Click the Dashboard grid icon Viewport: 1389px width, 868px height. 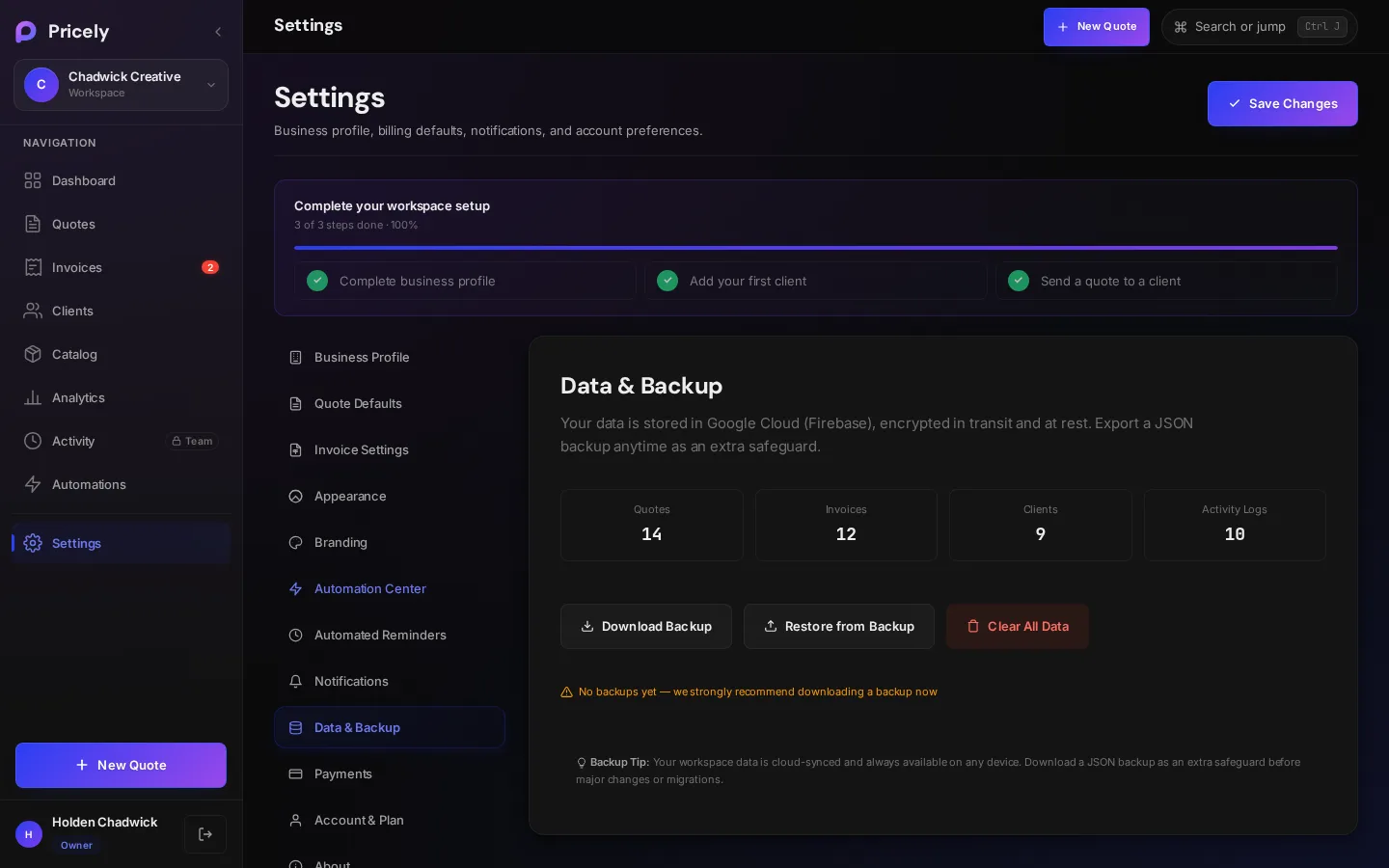tap(33, 180)
